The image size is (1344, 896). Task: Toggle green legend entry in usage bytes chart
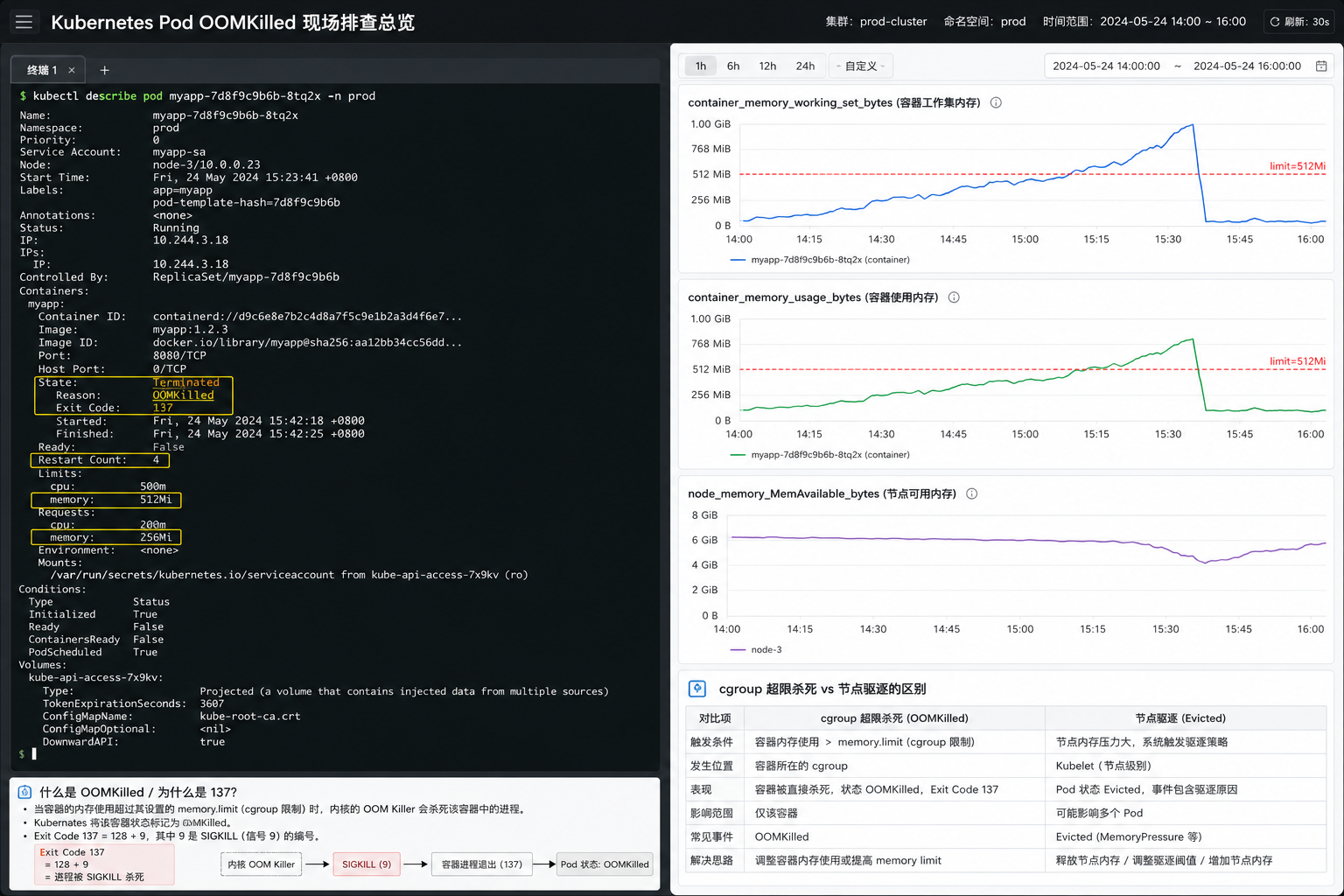[820, 455]
